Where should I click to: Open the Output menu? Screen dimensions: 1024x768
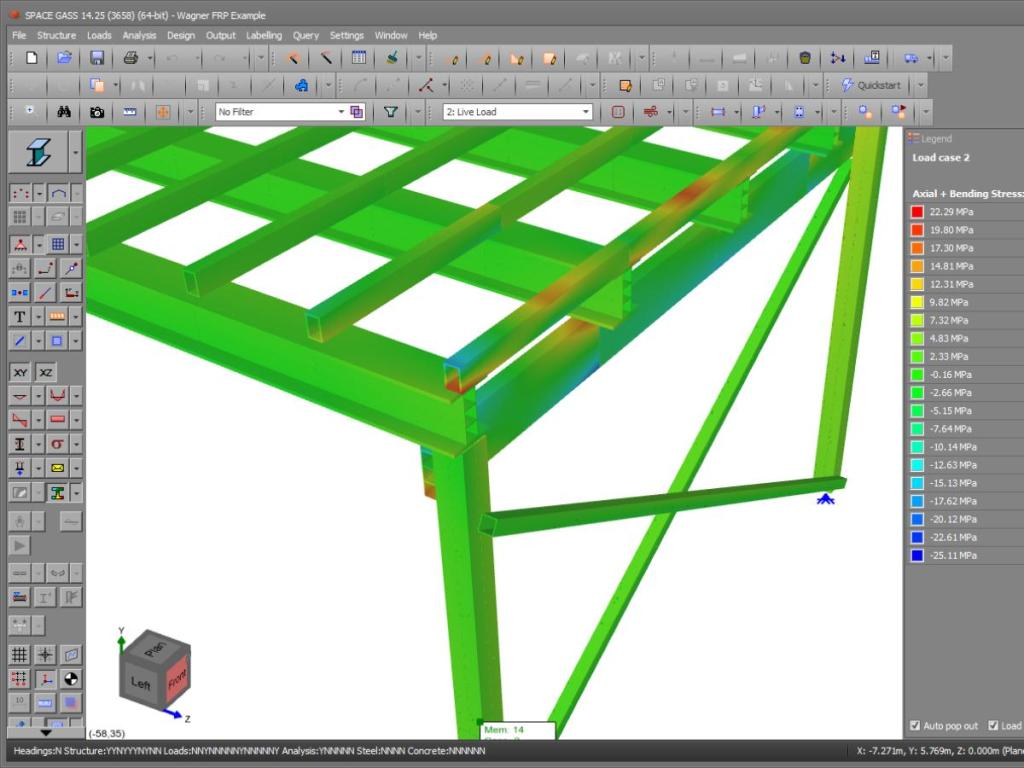[221, 35]
